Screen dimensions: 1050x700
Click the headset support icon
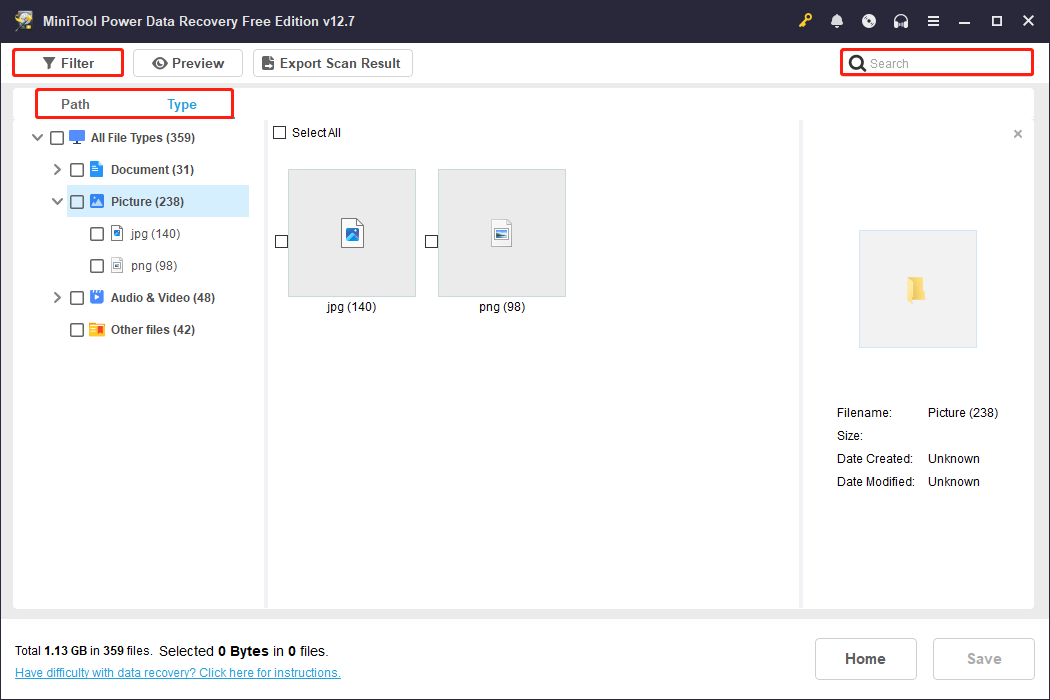(901, 20)
